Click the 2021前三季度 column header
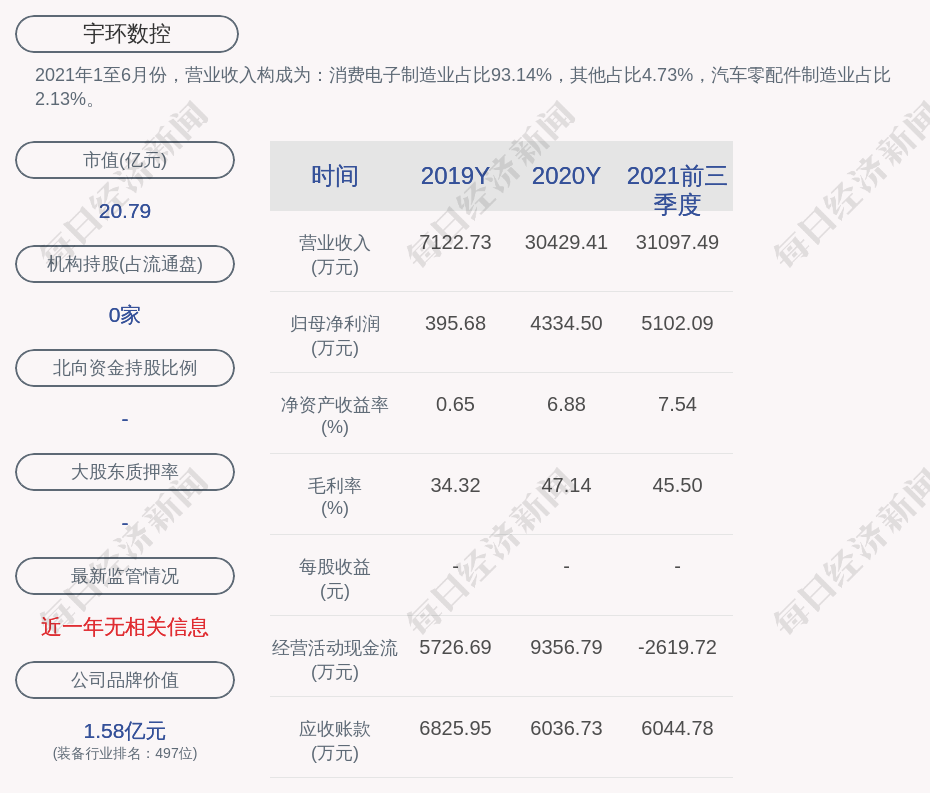Image resolution: width=930 pixels, height=793 pixels. point(677,190)
